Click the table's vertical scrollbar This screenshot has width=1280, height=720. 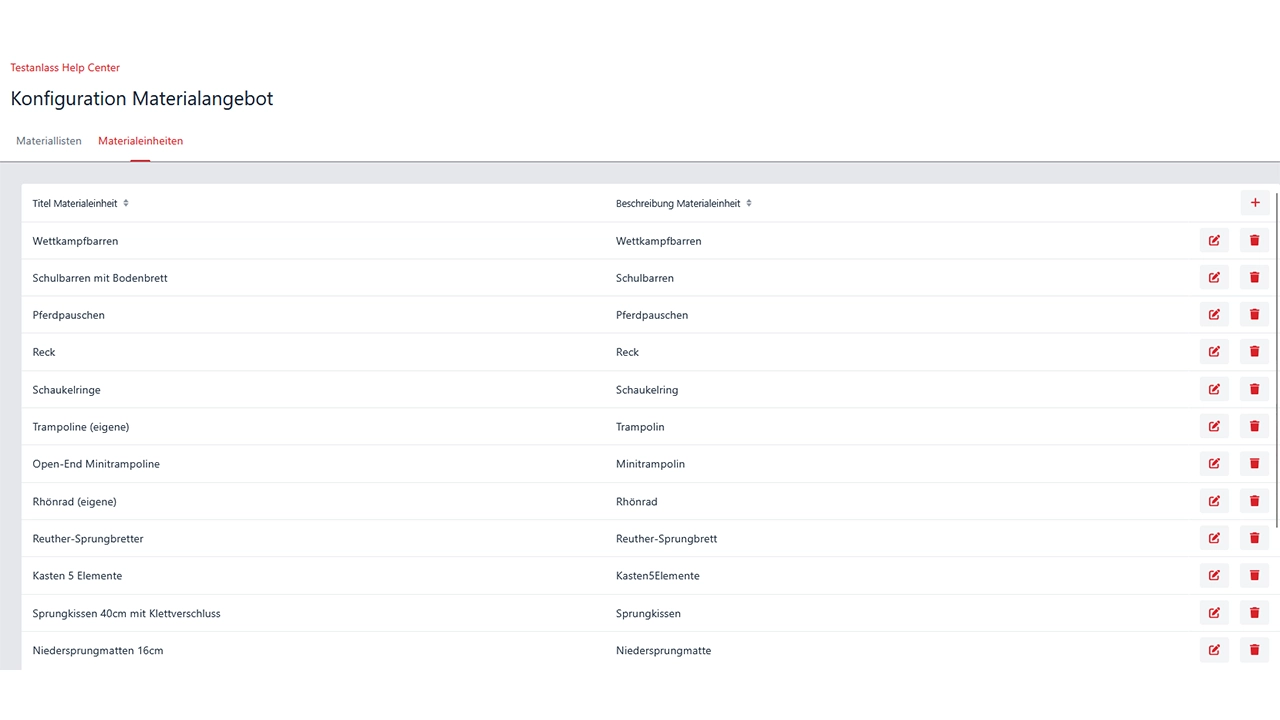click(1276, 360)
